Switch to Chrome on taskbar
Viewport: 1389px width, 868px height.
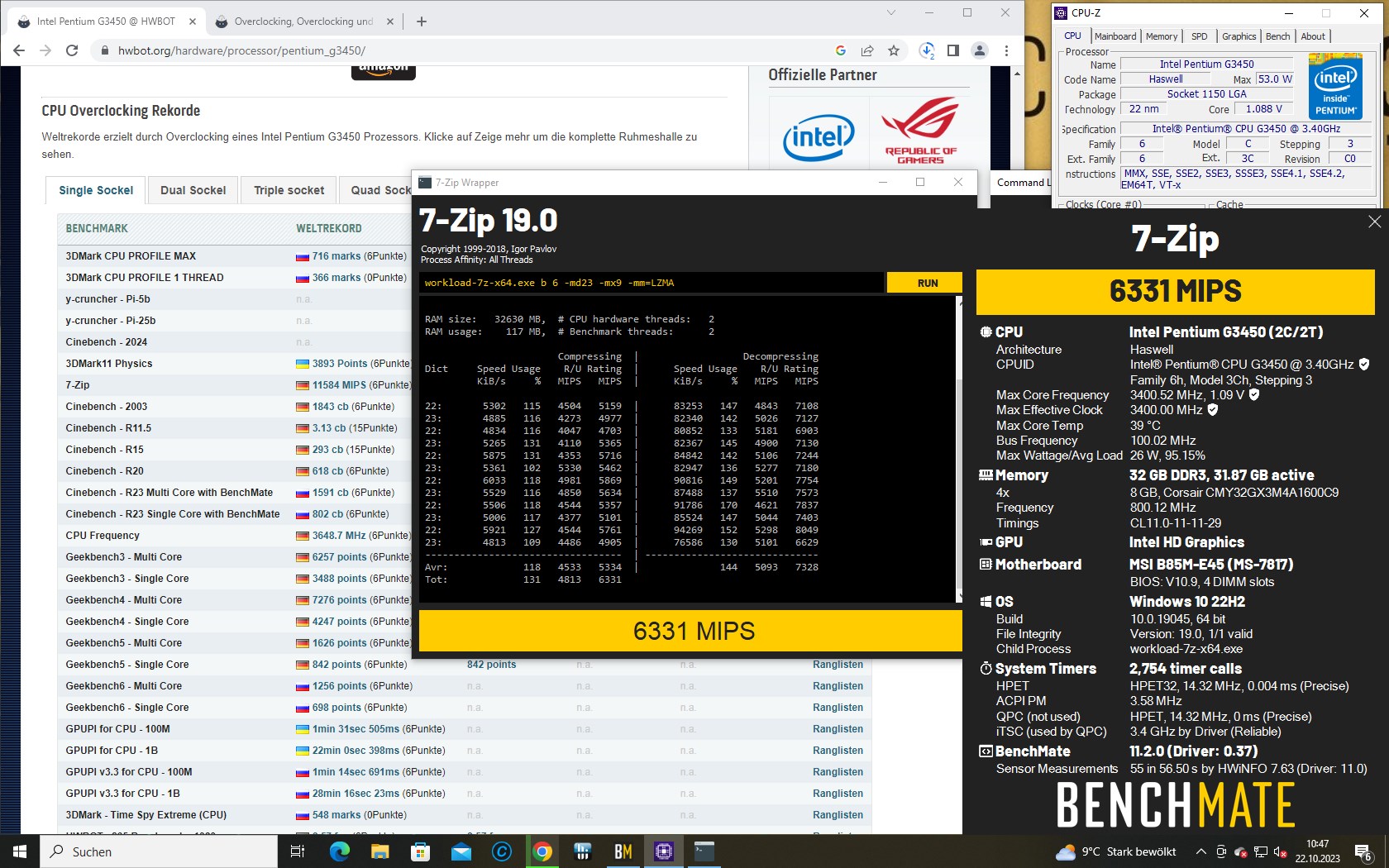tap(542, 851)
